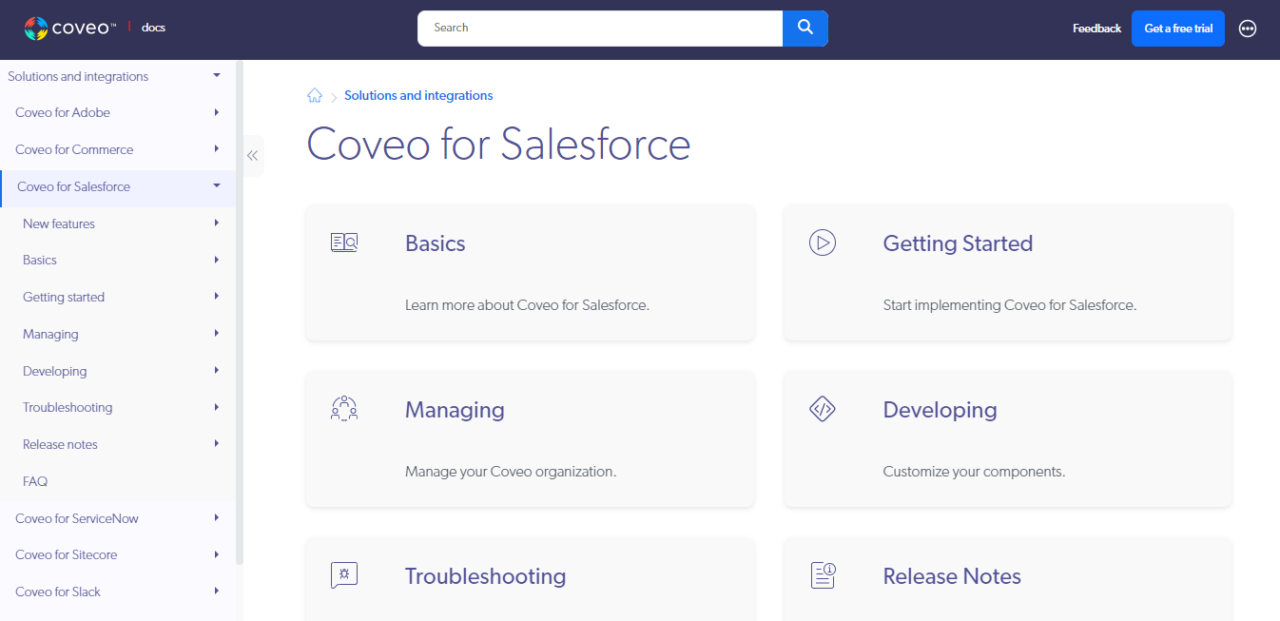Click the blue search magnifier icon

pyautogui.click(x=804, y=28)
